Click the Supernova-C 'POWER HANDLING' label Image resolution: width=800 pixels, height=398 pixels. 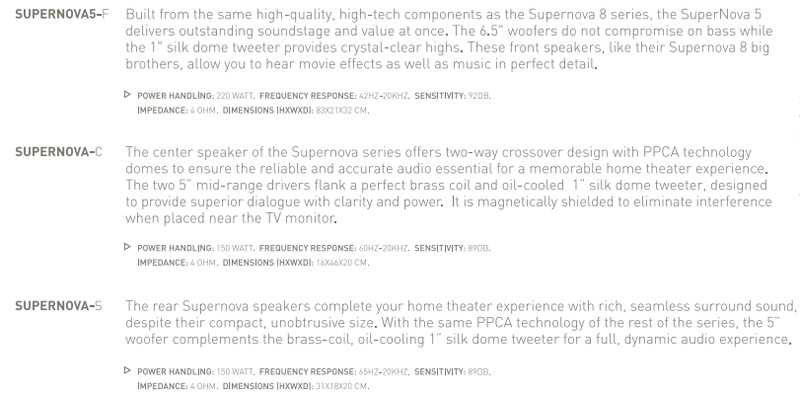click(x=176, y=248)
